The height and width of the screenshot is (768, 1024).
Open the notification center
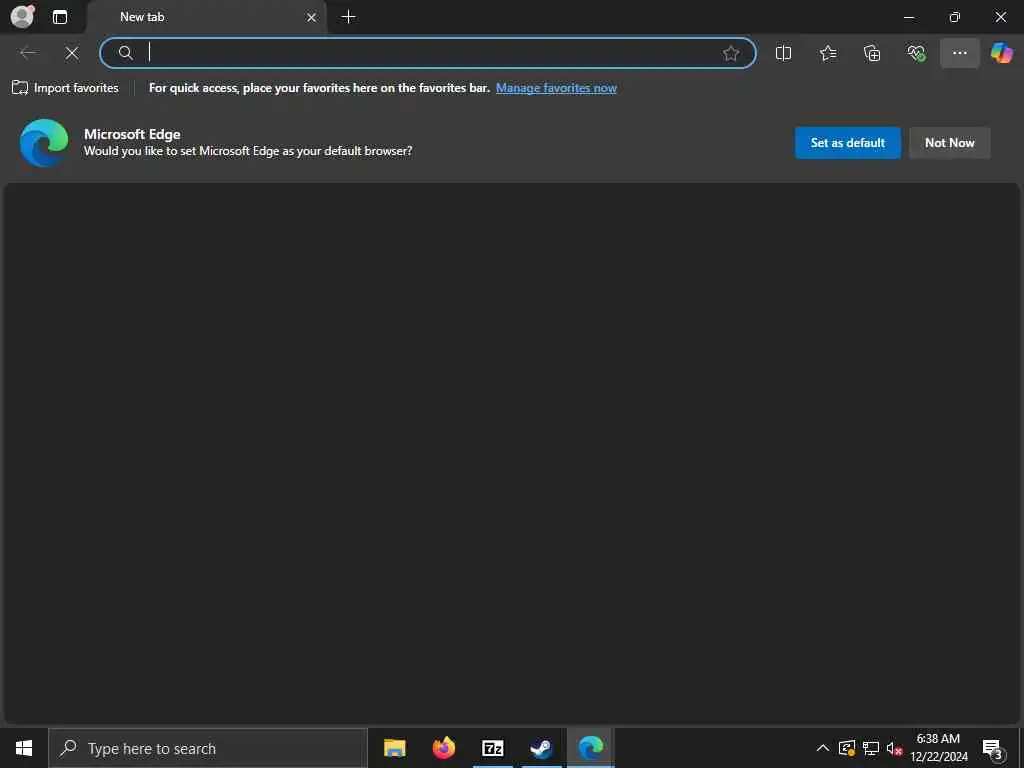click(x=992, y=748)
